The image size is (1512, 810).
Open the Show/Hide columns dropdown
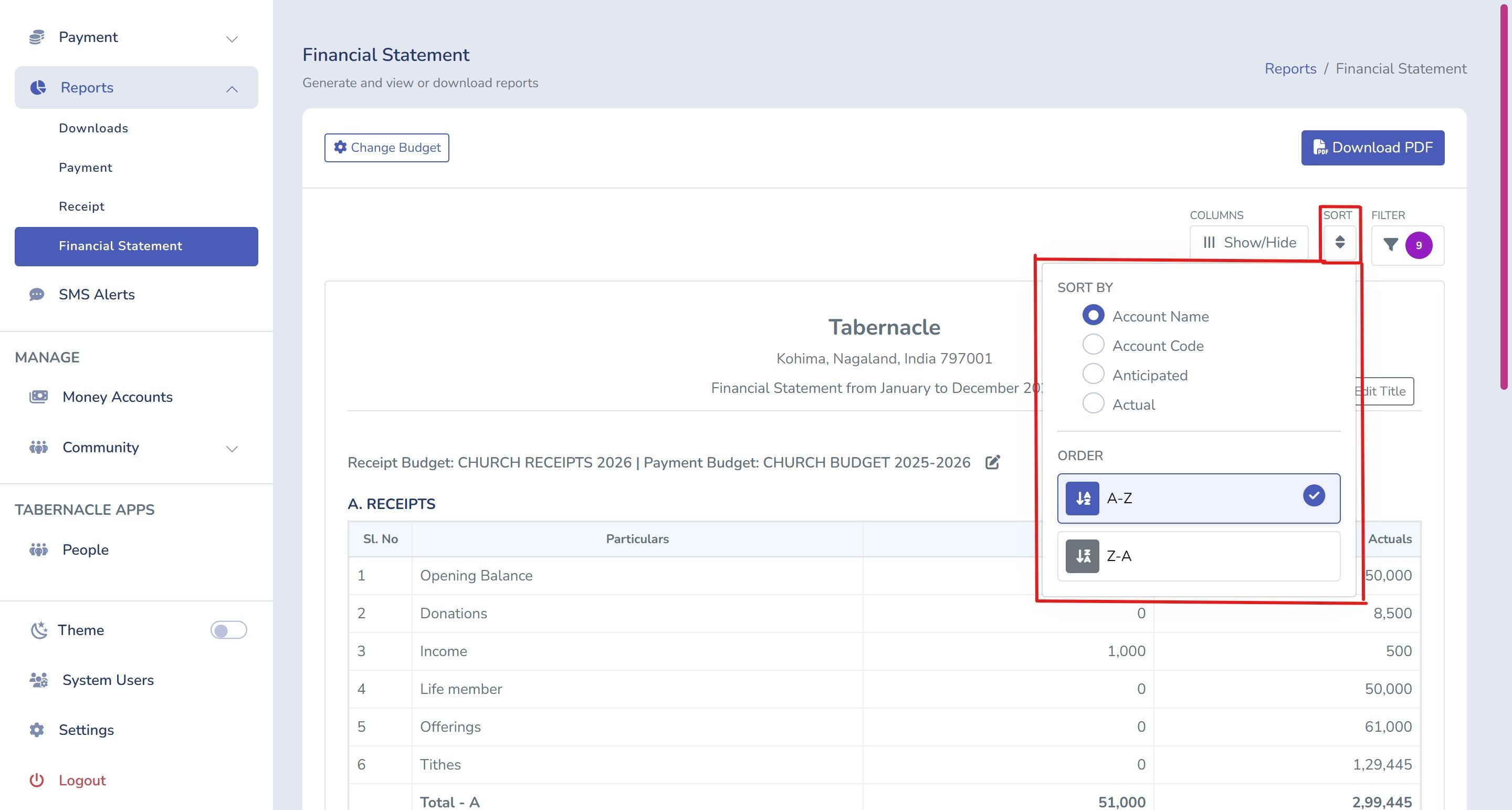pos(1249,243)
